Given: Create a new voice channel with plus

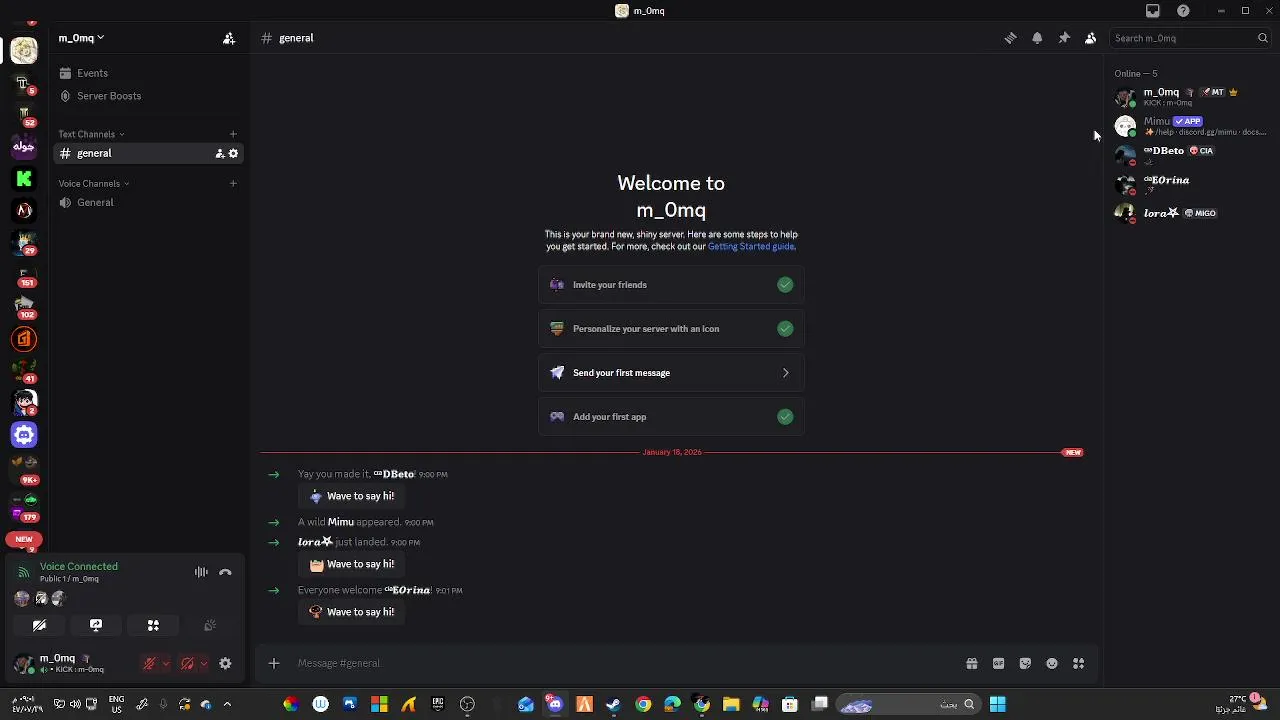Looking at the screenshot, I should click(x=233, y=183).
